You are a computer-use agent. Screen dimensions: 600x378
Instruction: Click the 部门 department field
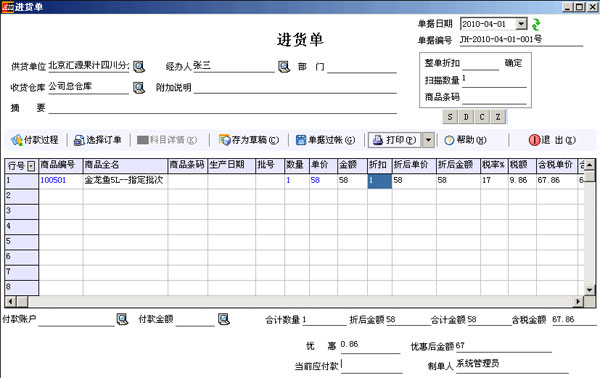pos(362,67)
